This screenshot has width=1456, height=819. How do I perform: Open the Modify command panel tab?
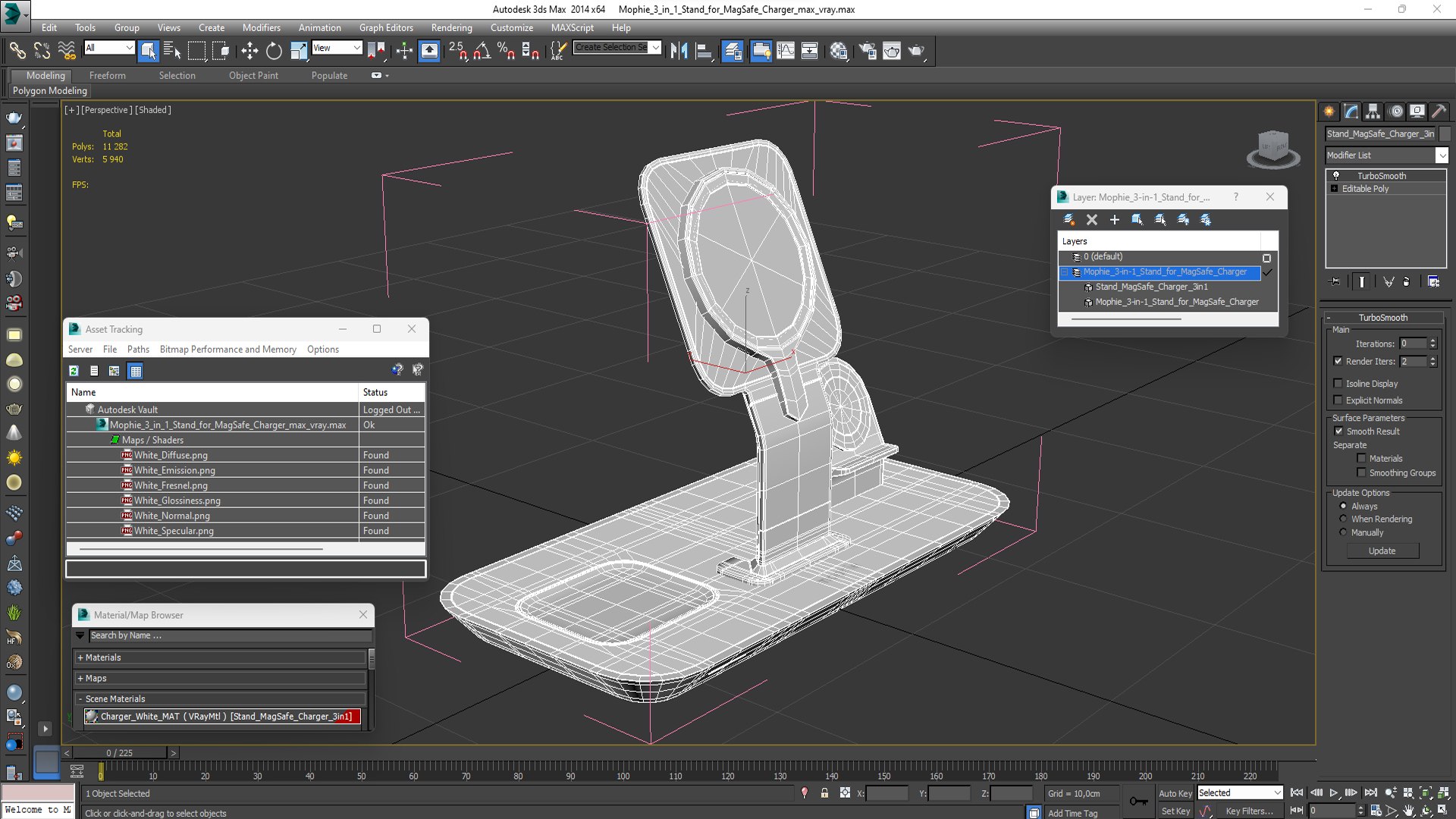[x=1351, y=111]
